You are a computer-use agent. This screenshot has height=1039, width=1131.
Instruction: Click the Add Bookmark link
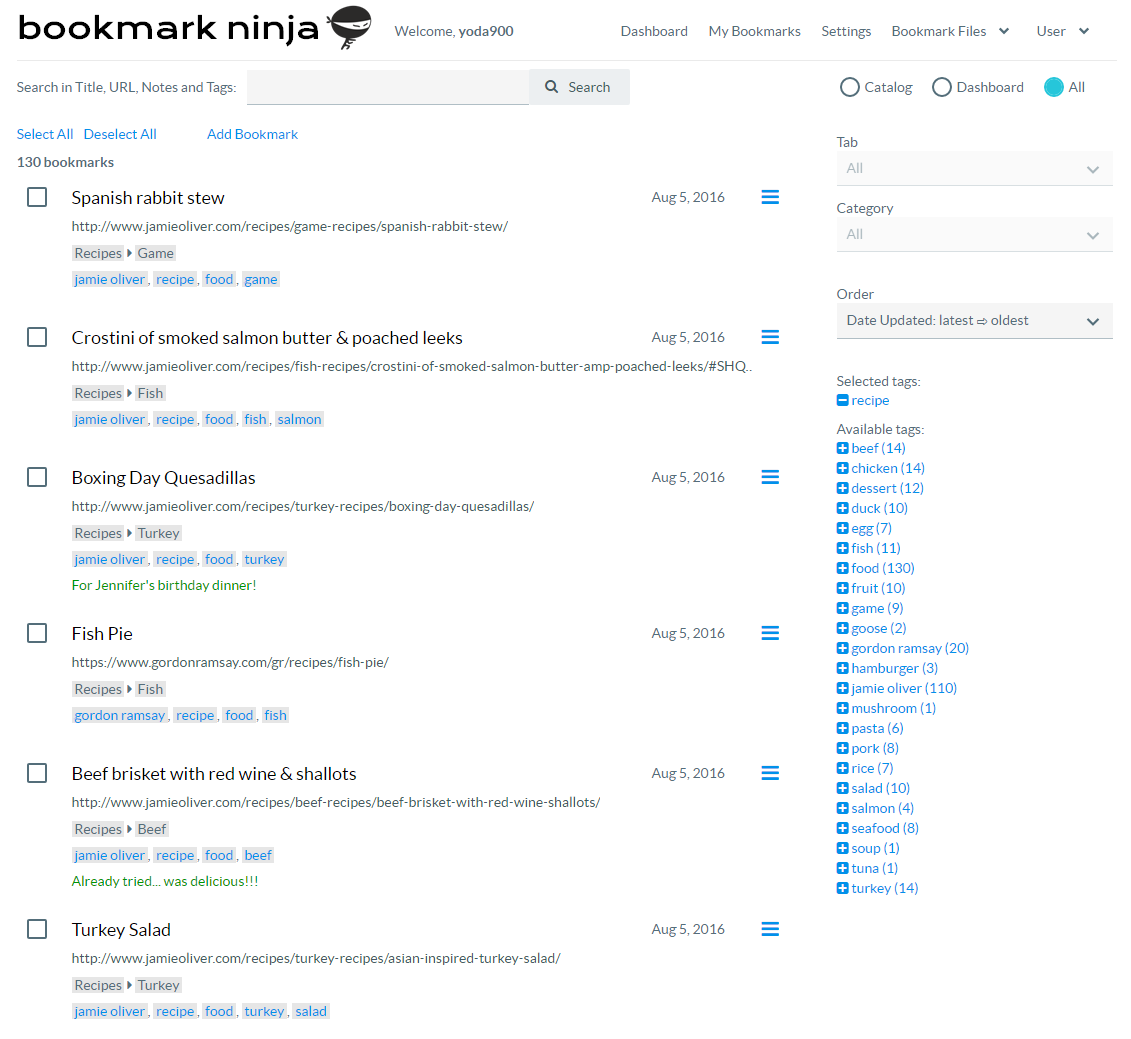252,133
